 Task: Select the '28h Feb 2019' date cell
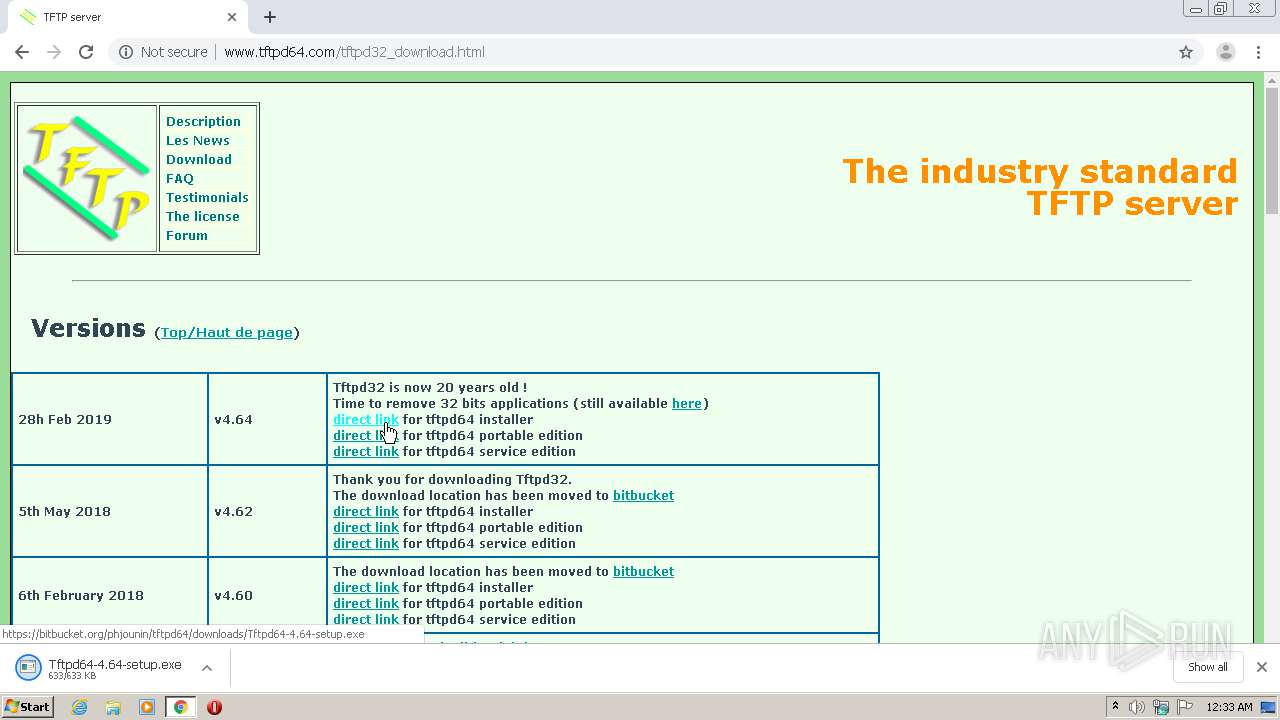[x=110, y=419]
